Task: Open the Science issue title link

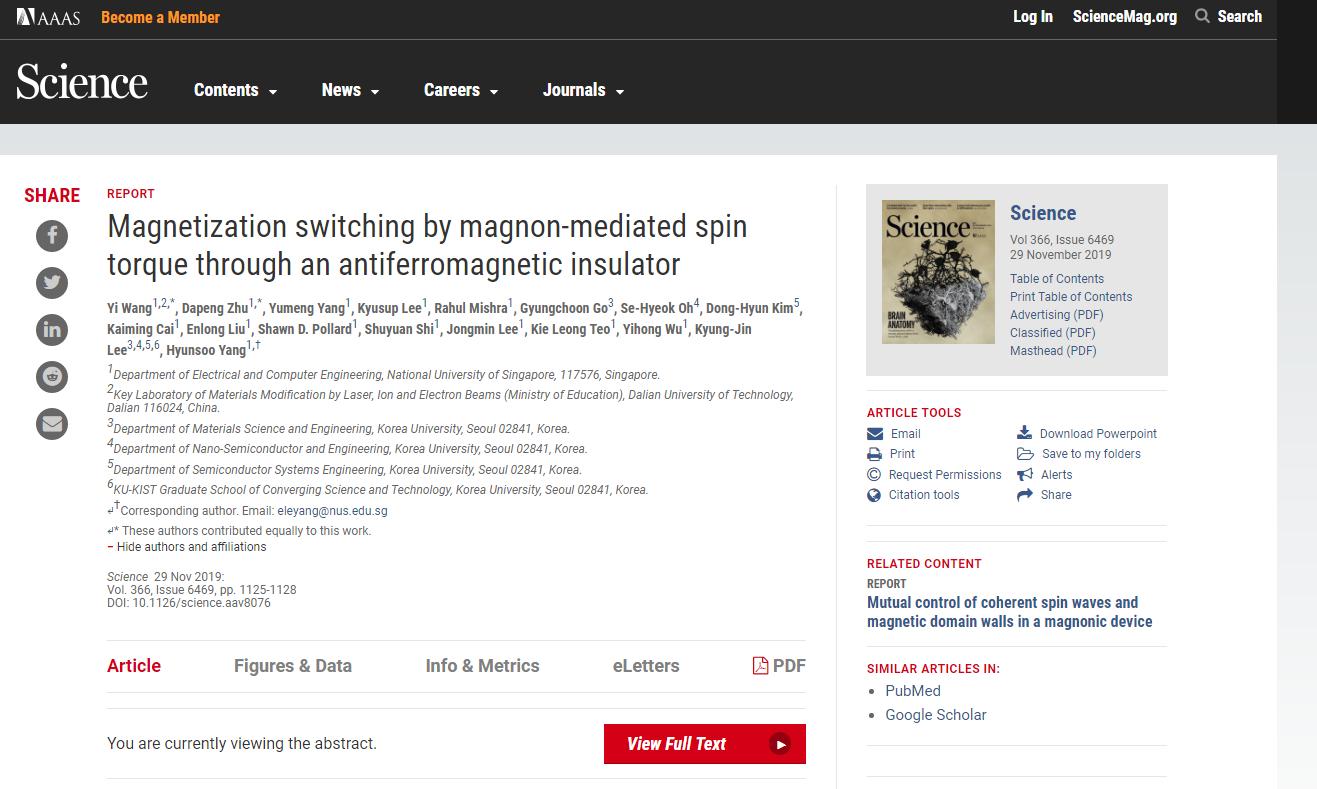Action: [1043, 213]
